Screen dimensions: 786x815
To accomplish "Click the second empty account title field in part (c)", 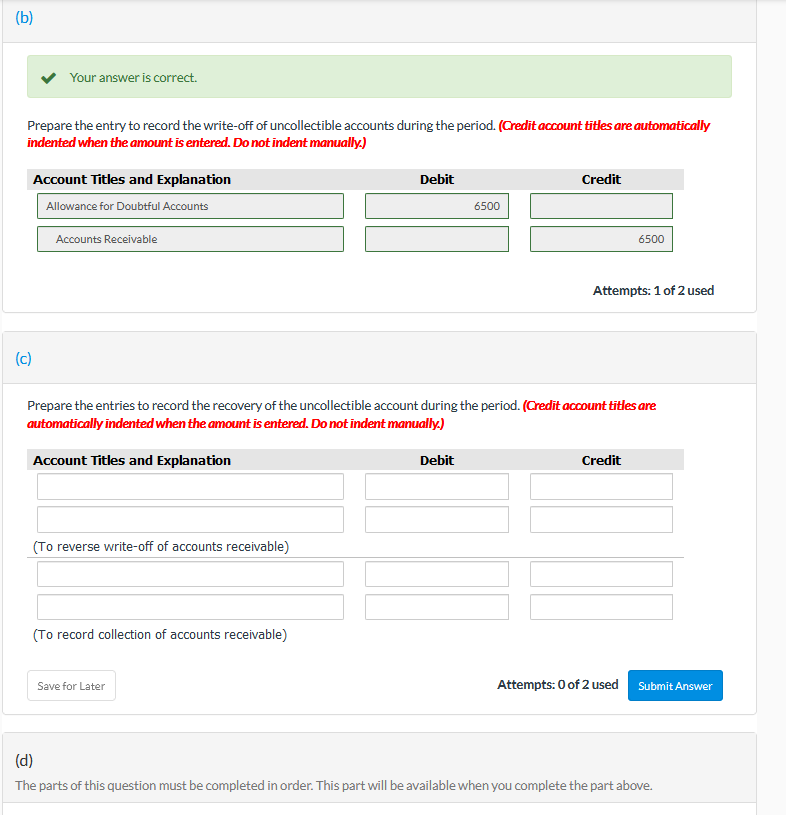I will pos(190,519).
